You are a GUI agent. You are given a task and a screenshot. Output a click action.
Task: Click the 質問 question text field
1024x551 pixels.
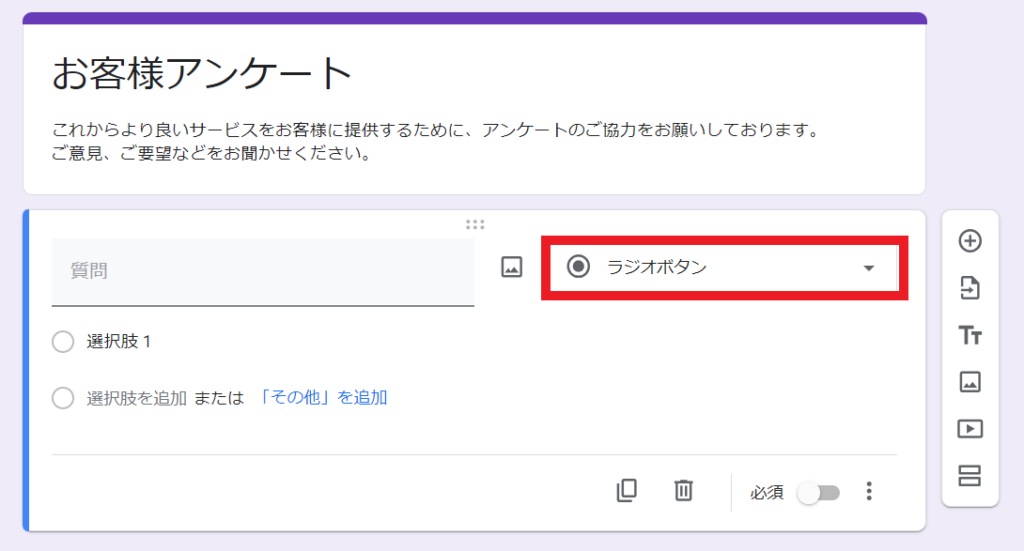click(x=263, y=272)
